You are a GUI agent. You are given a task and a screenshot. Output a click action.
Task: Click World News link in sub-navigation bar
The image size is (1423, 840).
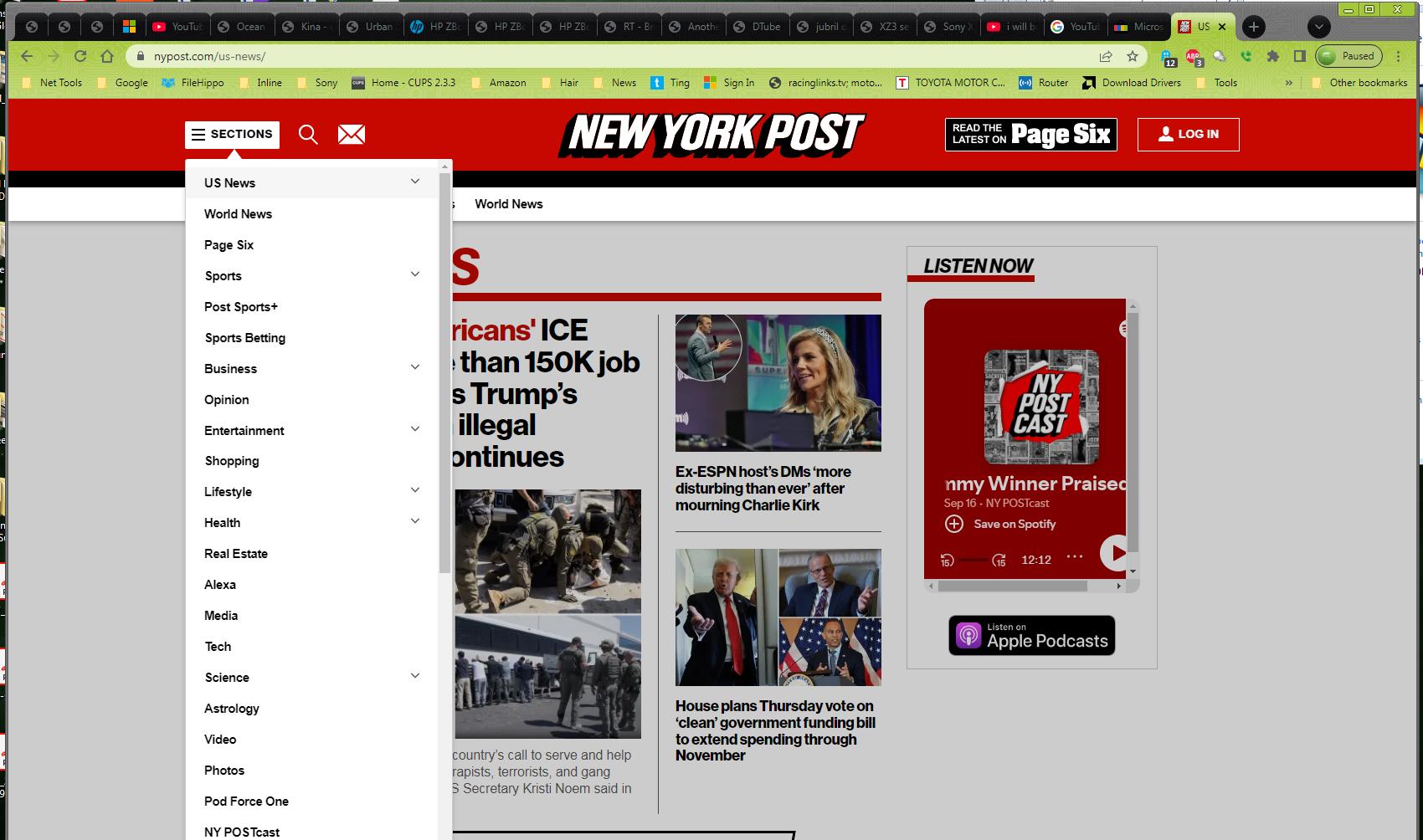tap(509, 204)
